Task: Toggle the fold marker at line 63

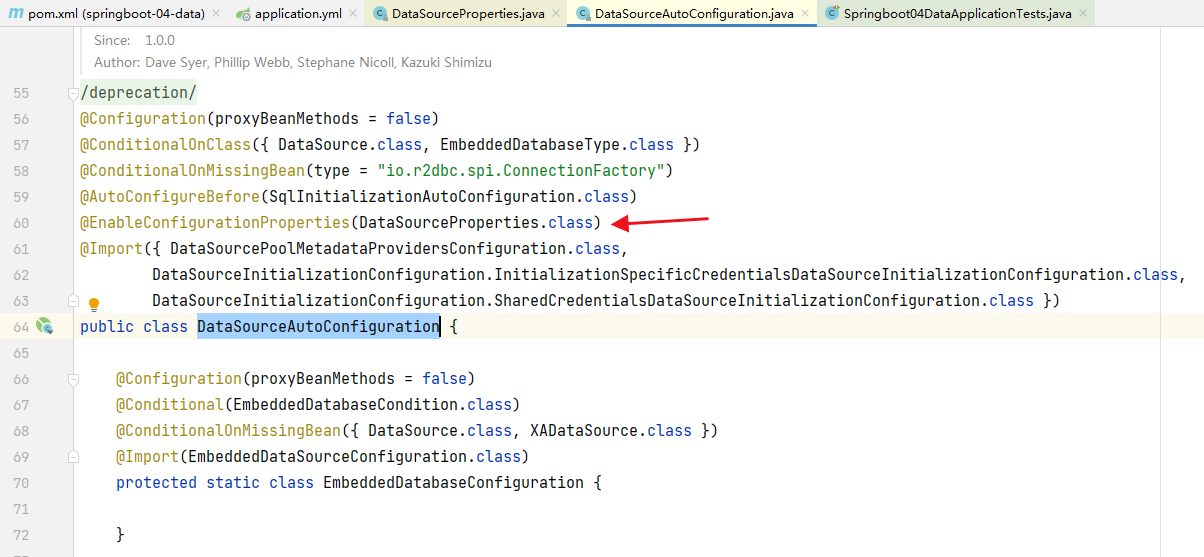Action: pos(72,300)
